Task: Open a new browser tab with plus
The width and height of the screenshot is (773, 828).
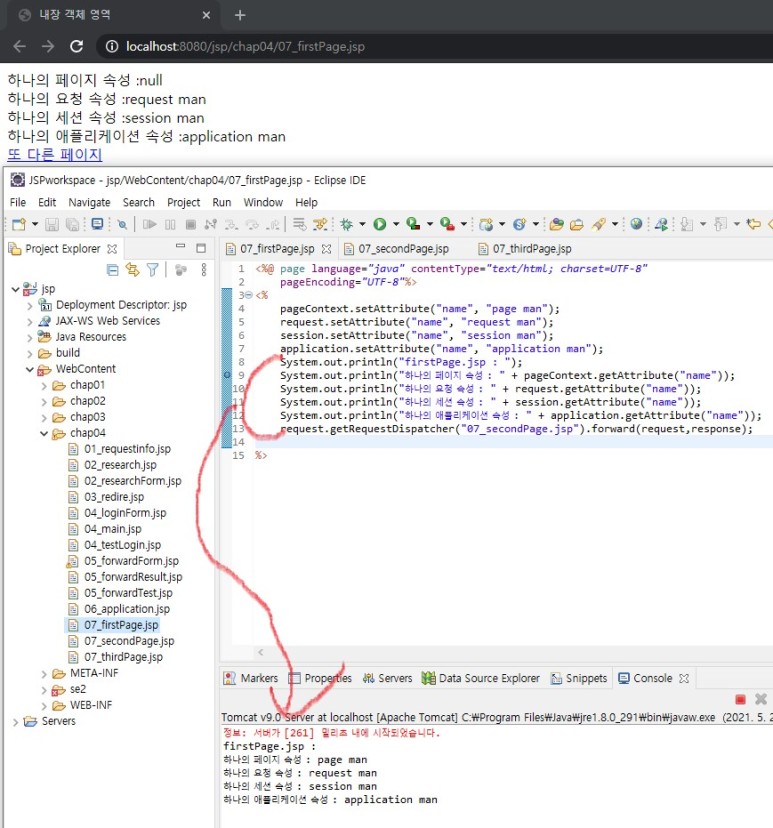Action: [x=240, y=15]
